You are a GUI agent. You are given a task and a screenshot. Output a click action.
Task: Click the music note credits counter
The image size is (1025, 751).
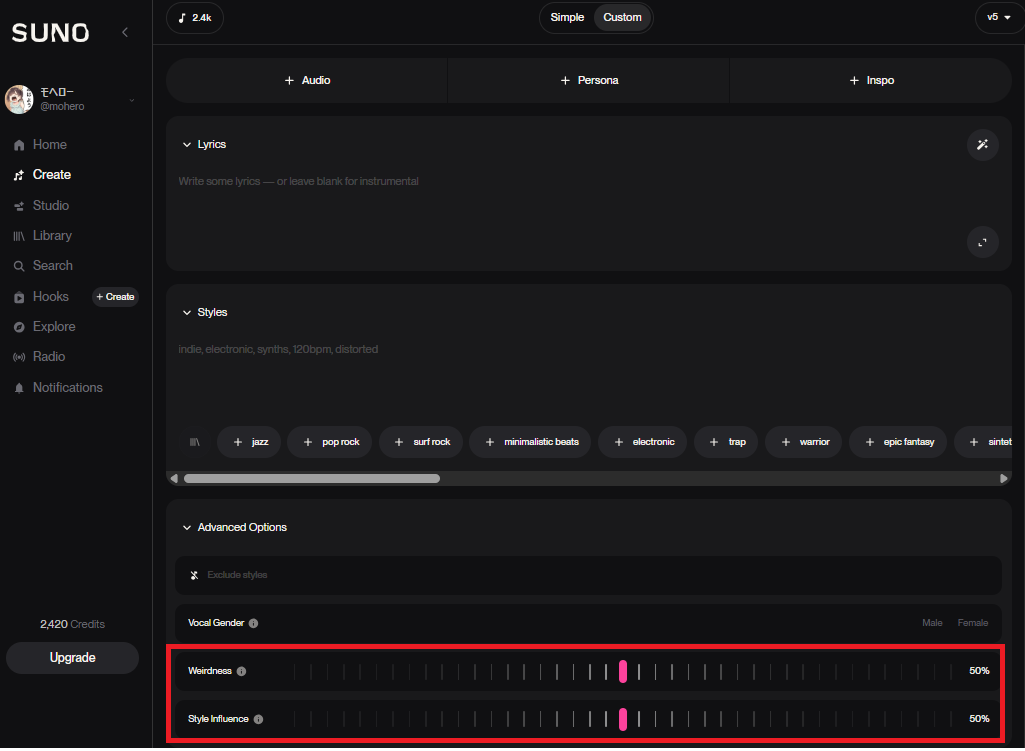[x=195, y=18]
